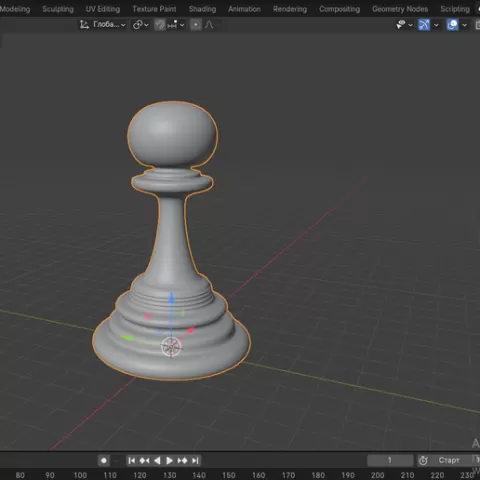Switch to the Modeling workspace tab

pyautogui.click(x=14, y=9)
